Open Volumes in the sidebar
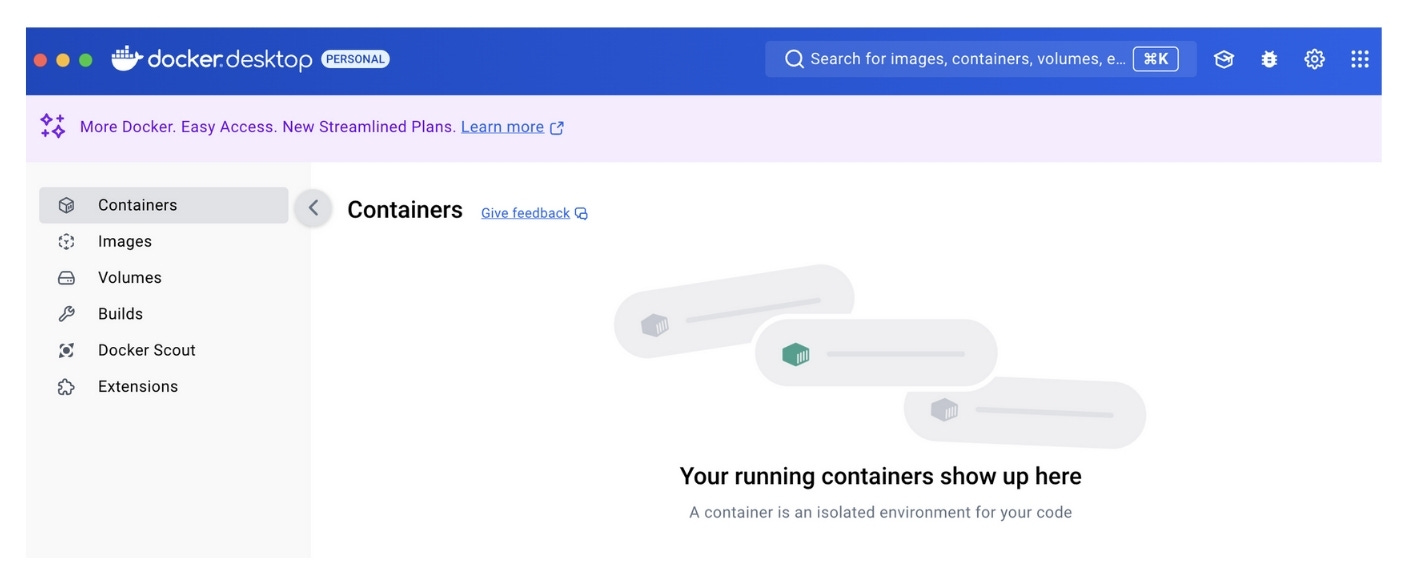The image size is (1408, 587). 164,278
